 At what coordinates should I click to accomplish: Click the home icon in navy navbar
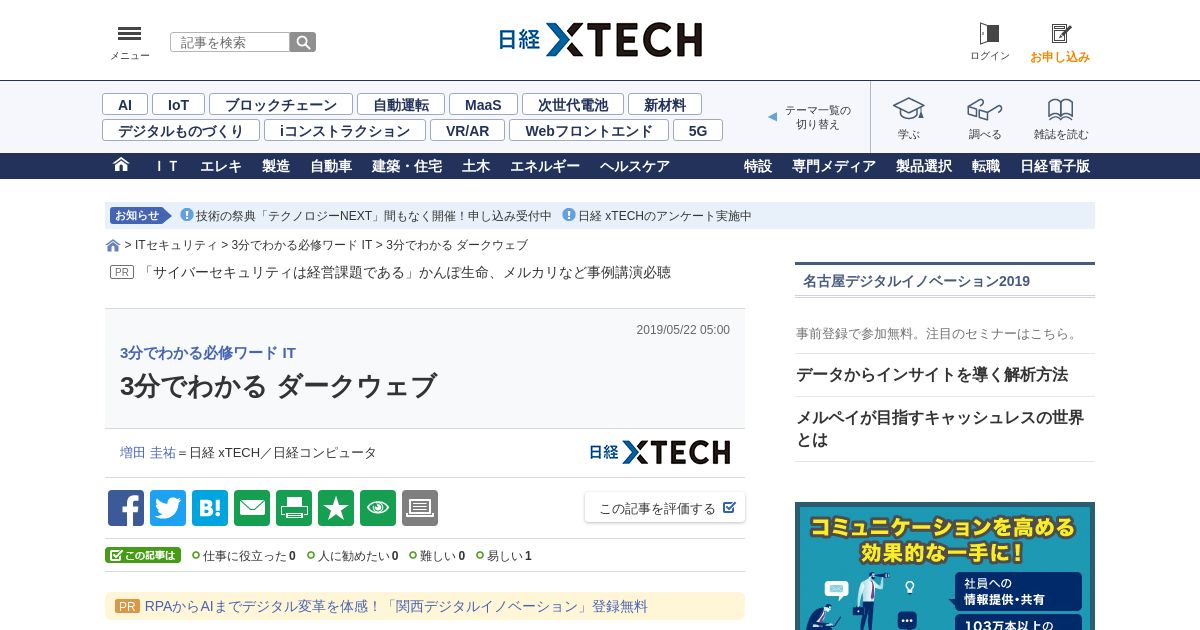121,165
